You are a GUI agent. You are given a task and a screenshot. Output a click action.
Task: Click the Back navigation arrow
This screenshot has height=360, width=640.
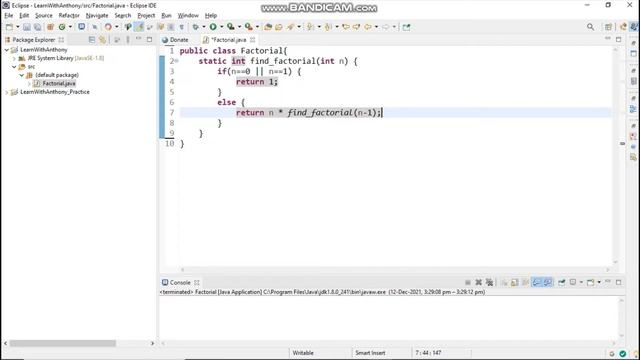pos(368,27)
